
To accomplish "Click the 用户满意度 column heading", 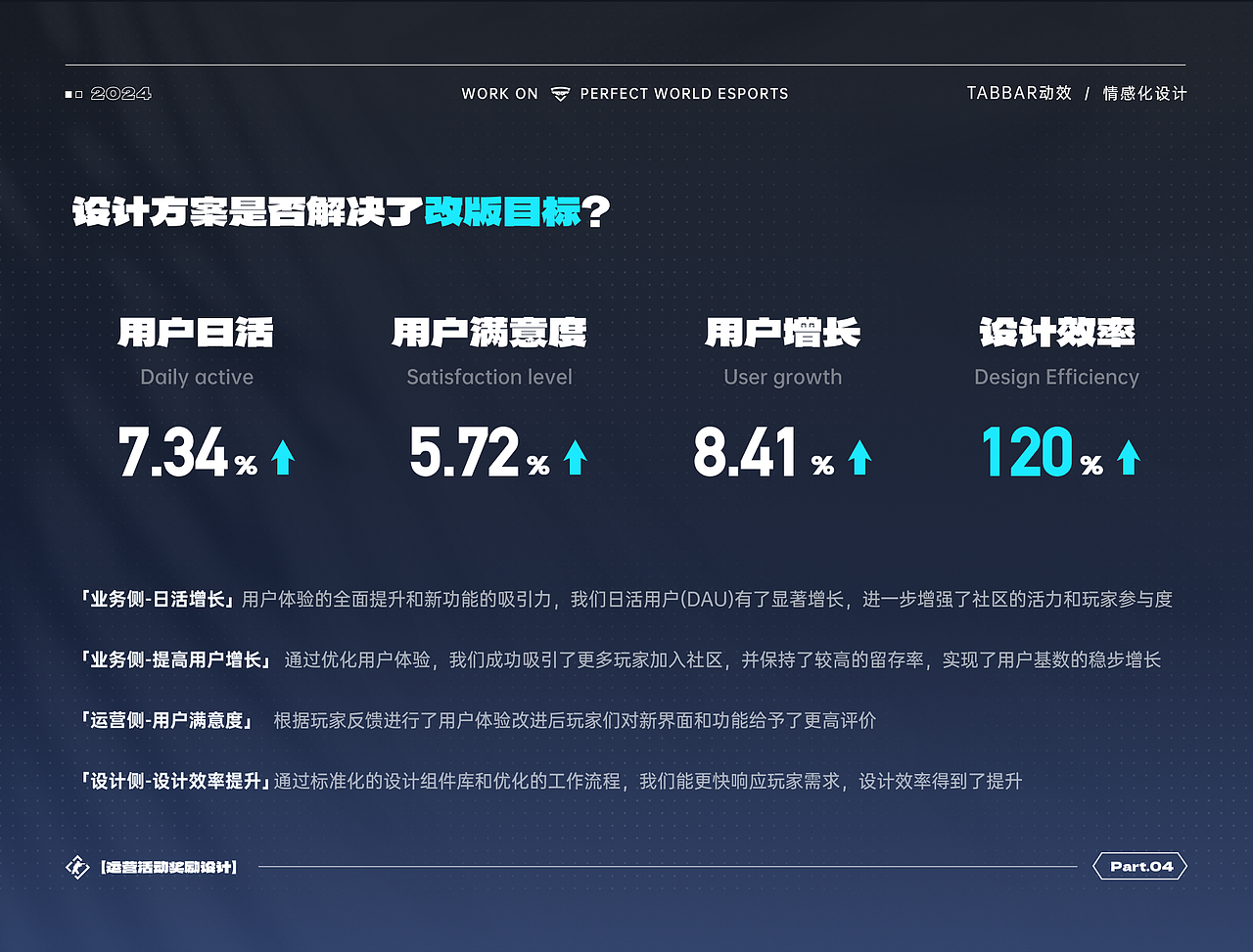I will tap(489, 333).
